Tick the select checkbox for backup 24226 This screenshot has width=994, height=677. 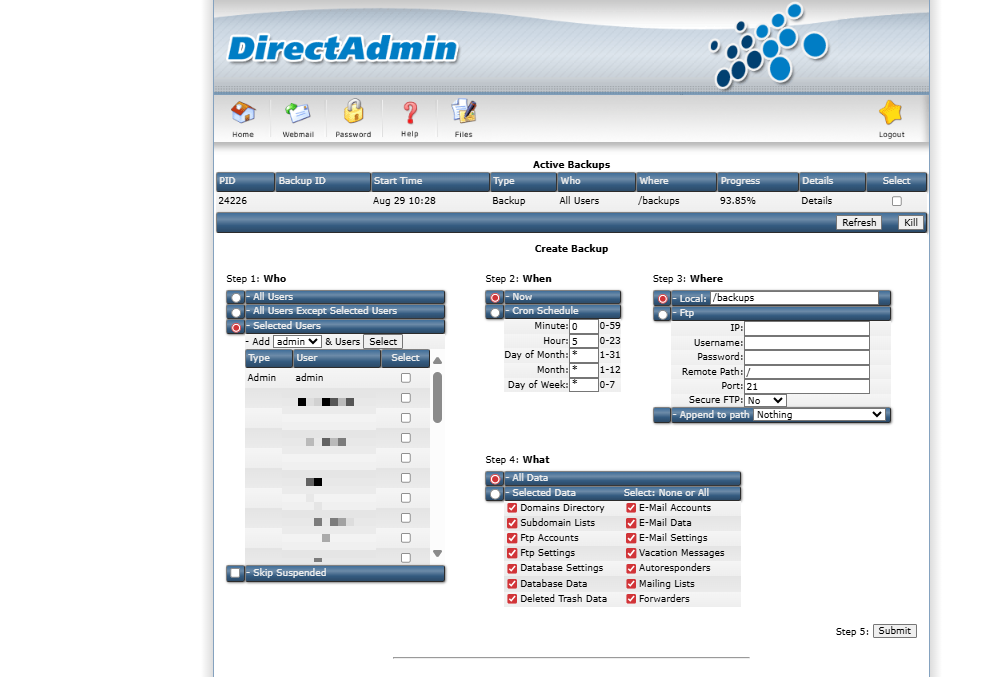[x=896, y=201]
